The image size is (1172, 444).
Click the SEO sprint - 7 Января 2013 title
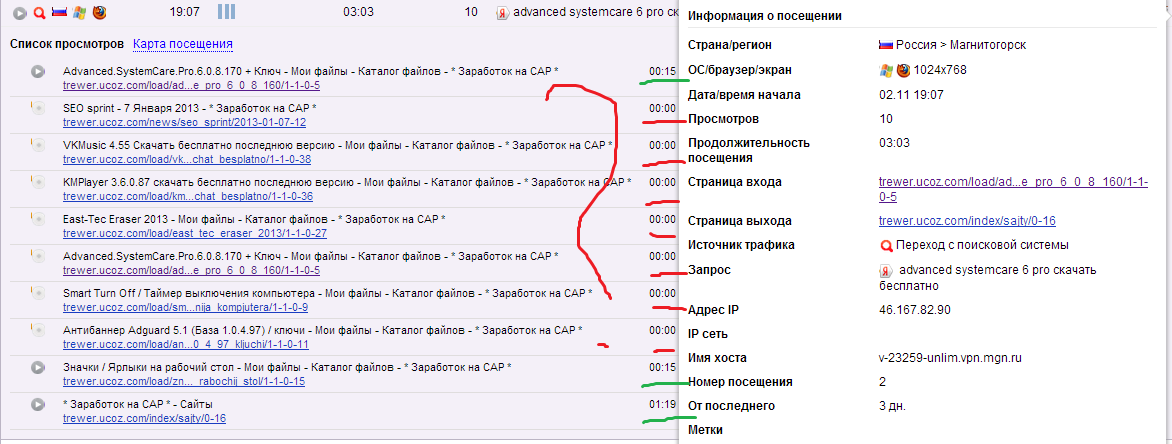[x=190, y=108]
